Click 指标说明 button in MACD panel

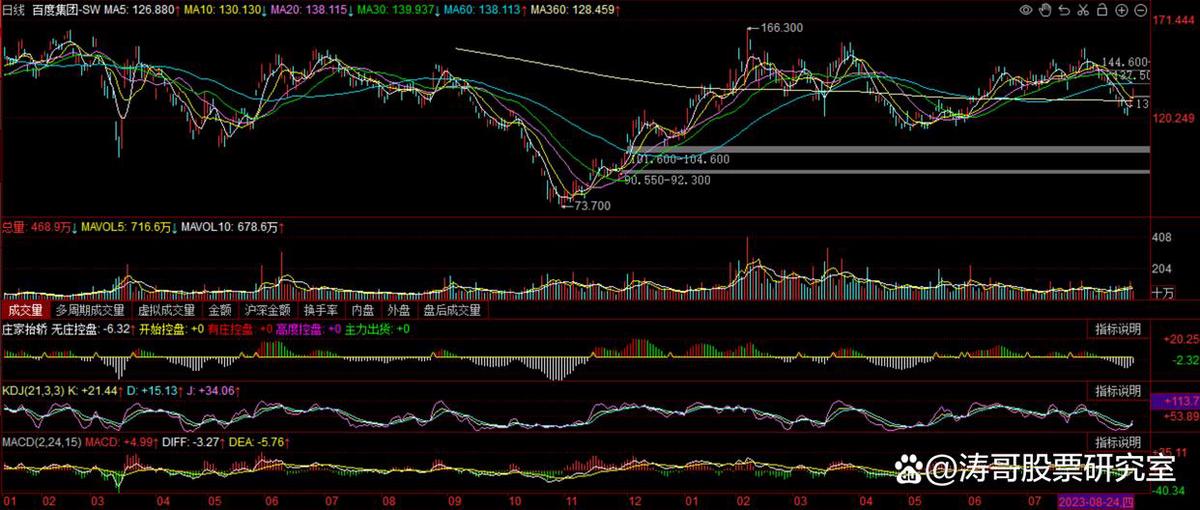point(1117,442)
